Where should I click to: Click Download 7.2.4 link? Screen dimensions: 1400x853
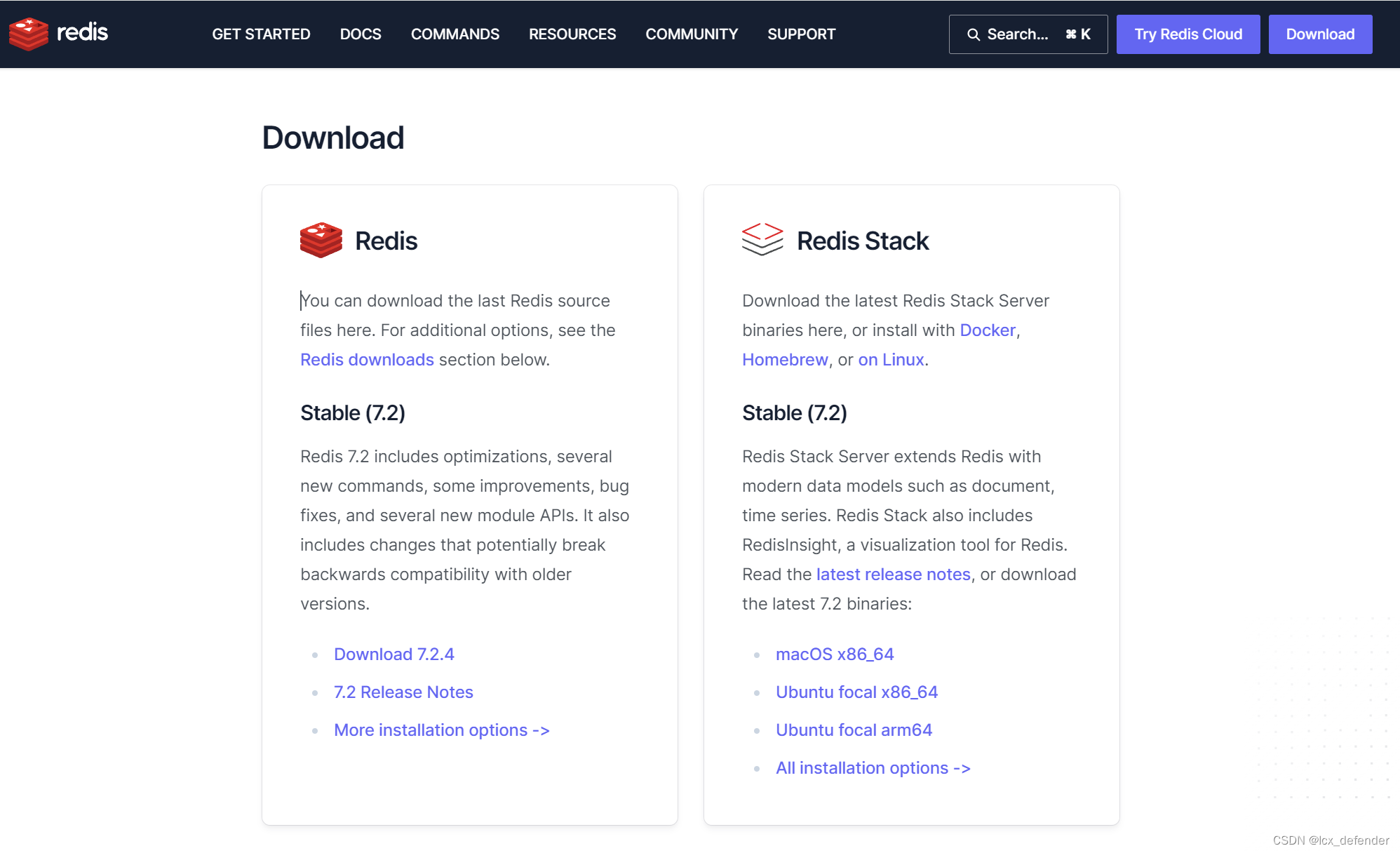point(393,654)
